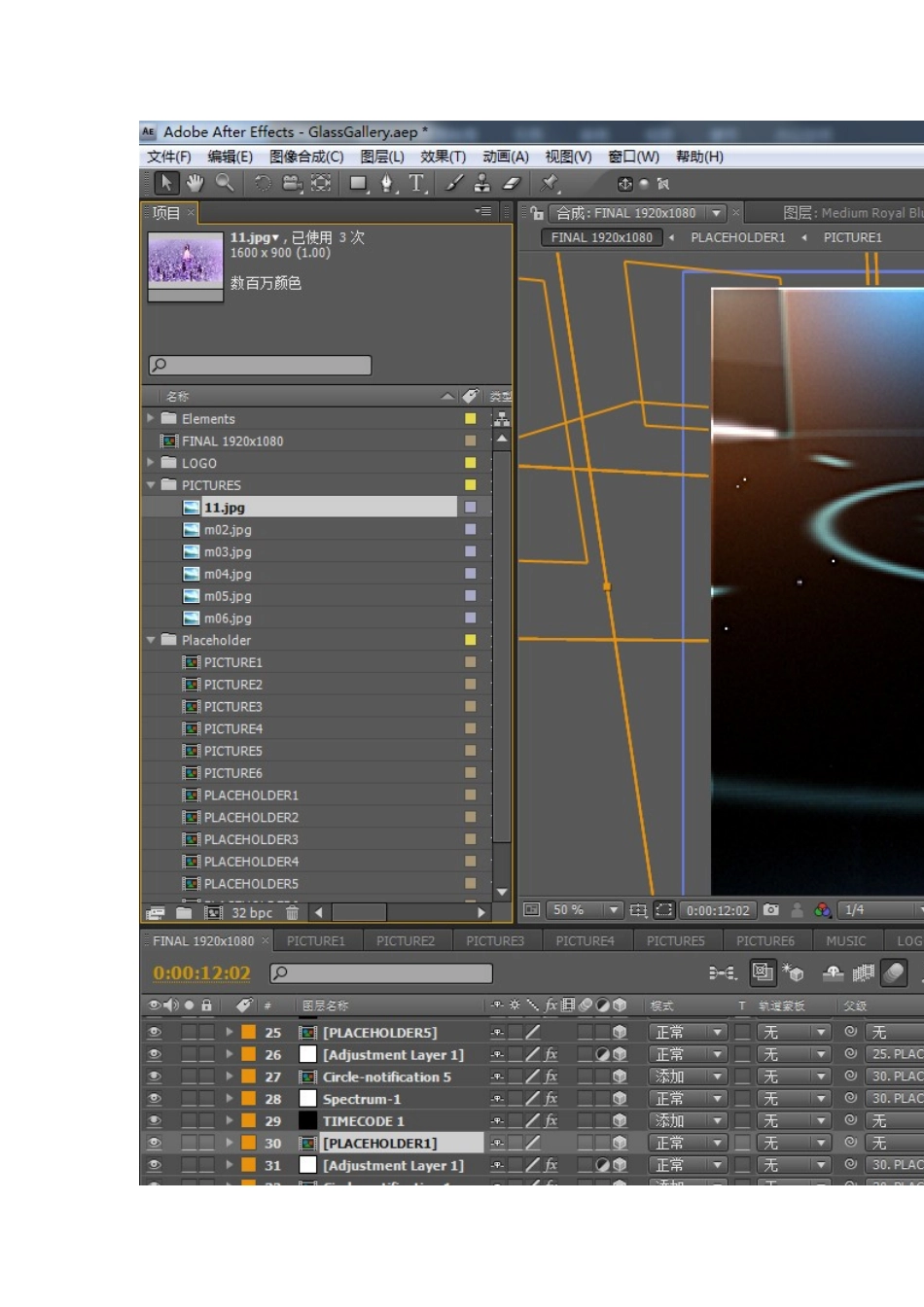Collapse the Placeholder folder

[151, 640]
